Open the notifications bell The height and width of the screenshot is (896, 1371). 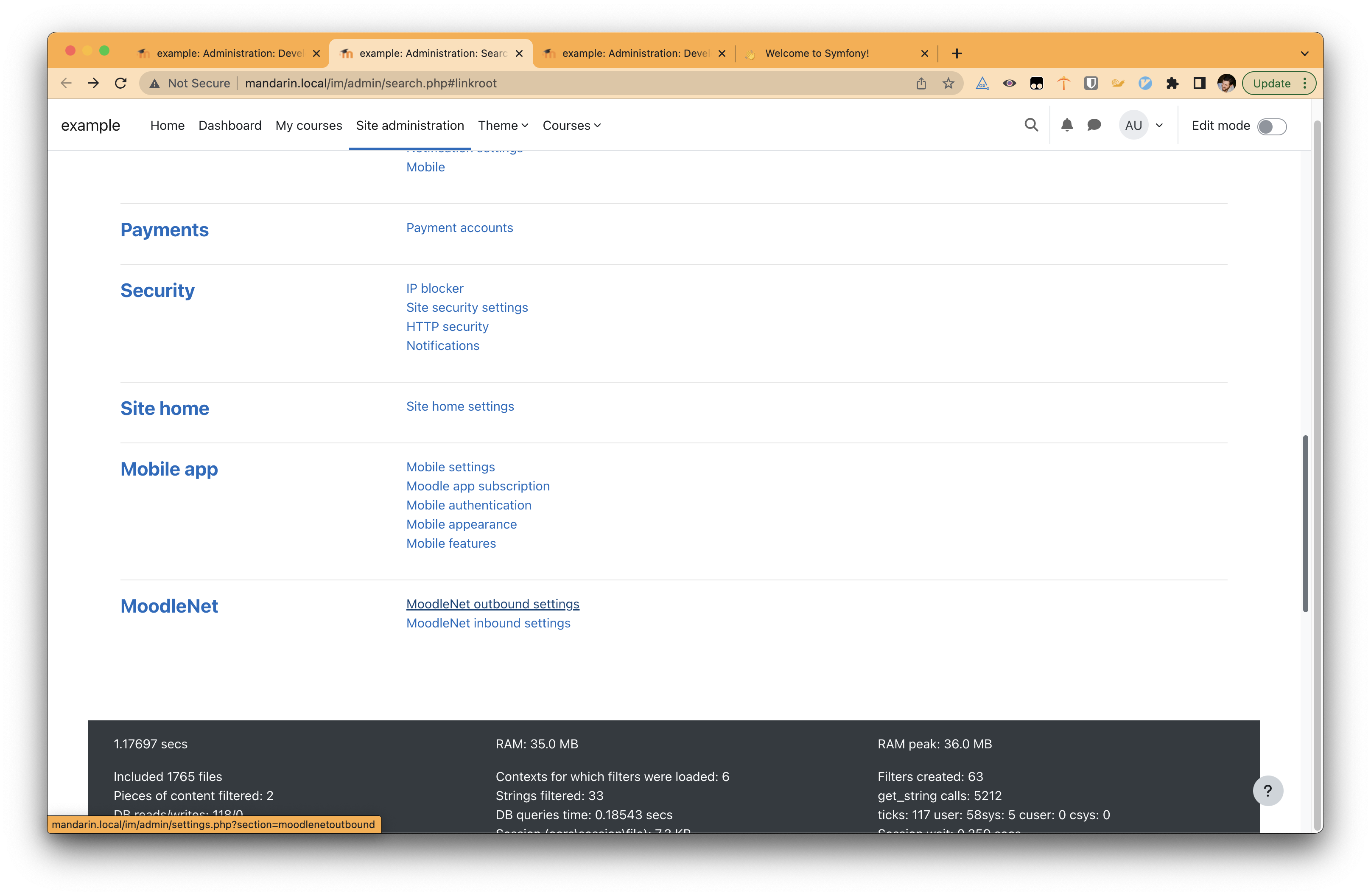1067,125
